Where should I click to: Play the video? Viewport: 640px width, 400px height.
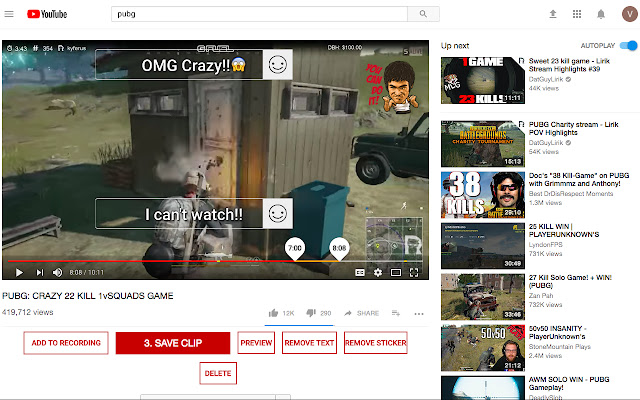[x=19, y=272]
